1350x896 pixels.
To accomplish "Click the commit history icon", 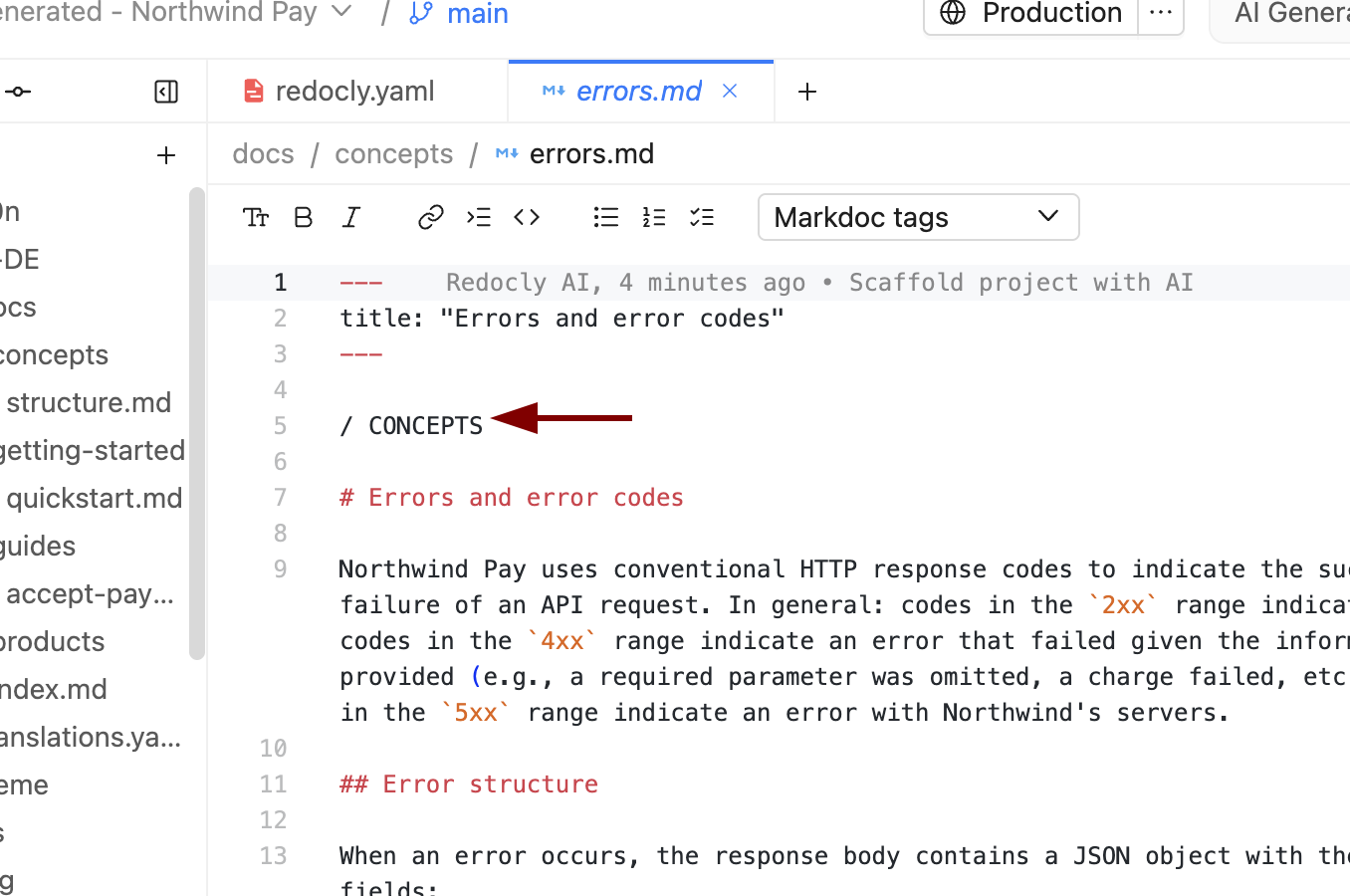I will tap(19, 92).
